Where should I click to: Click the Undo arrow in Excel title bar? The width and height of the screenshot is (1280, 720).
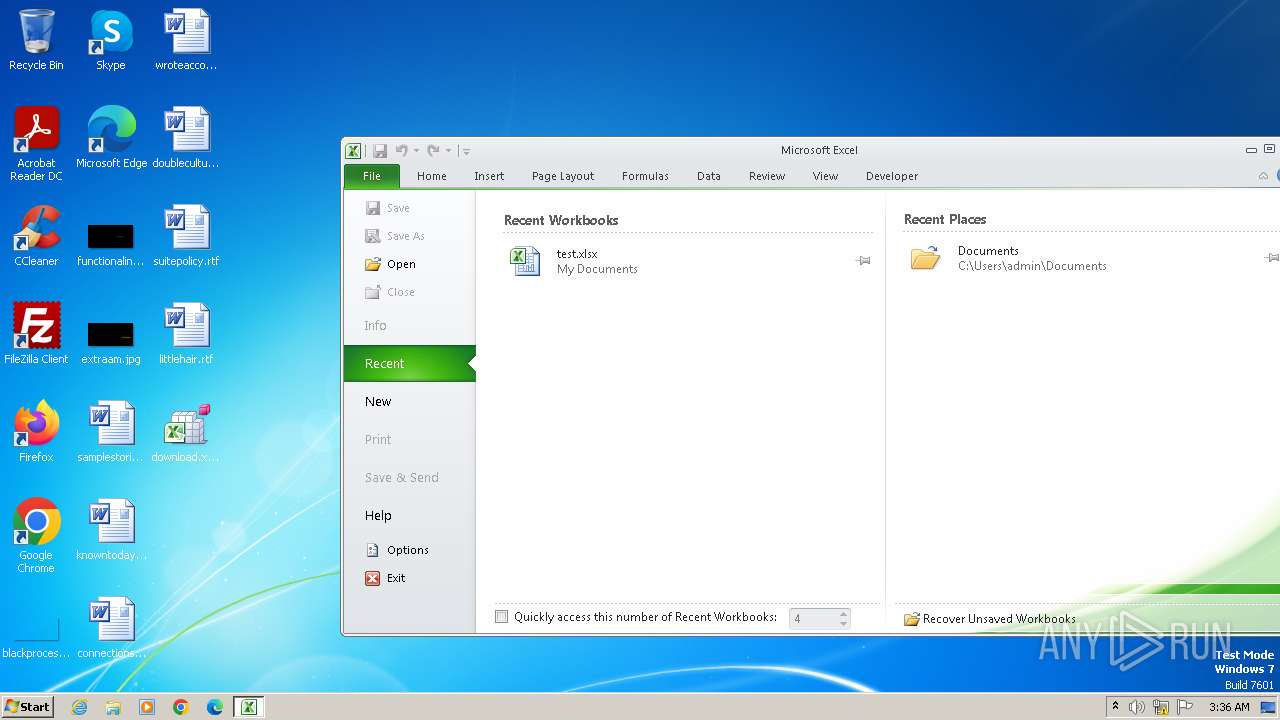(x=401, y=150)
